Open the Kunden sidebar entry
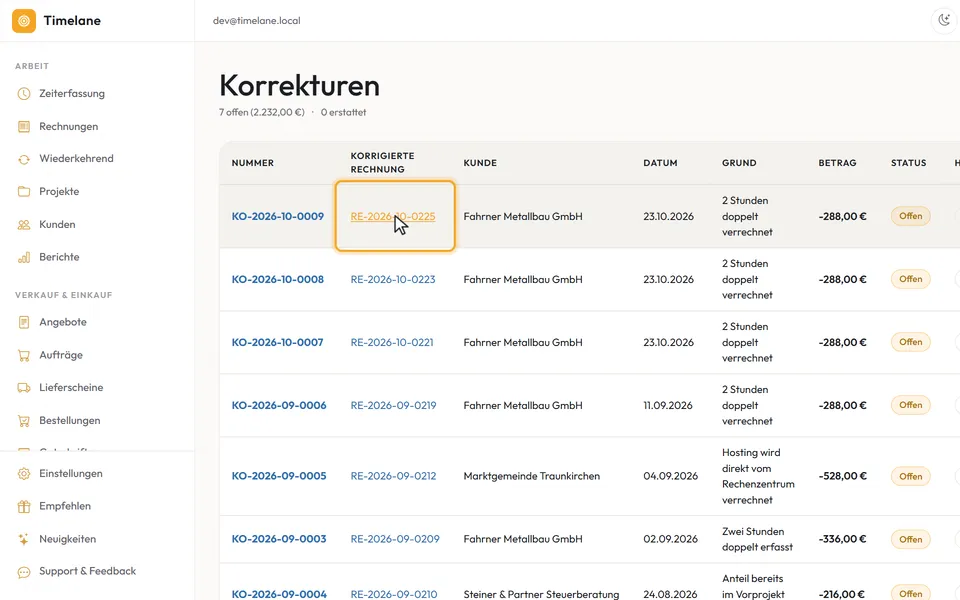This screenshot has width=960, height=600. tap(57, 225)
